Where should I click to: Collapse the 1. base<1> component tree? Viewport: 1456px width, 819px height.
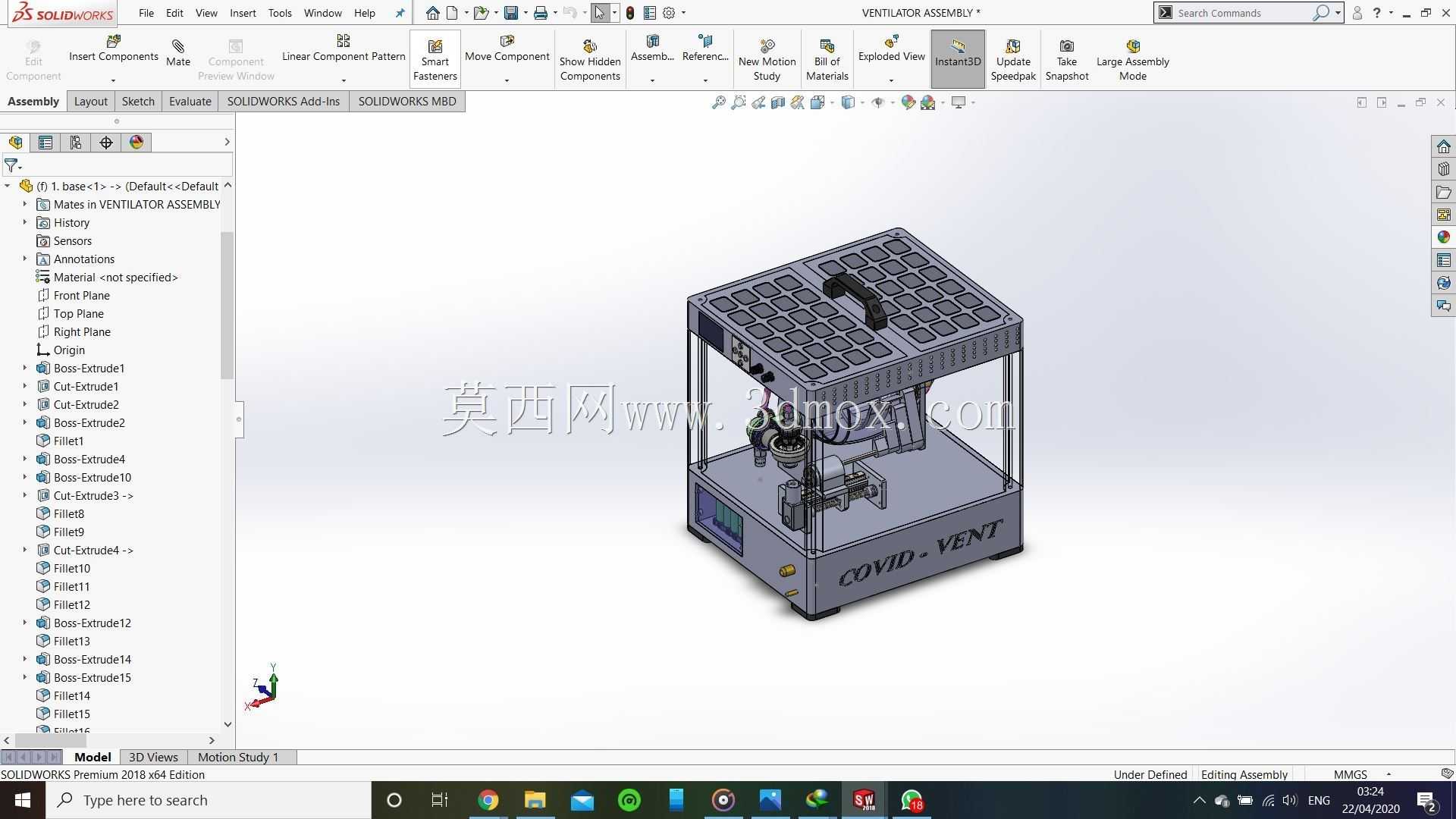pos(8,186)
